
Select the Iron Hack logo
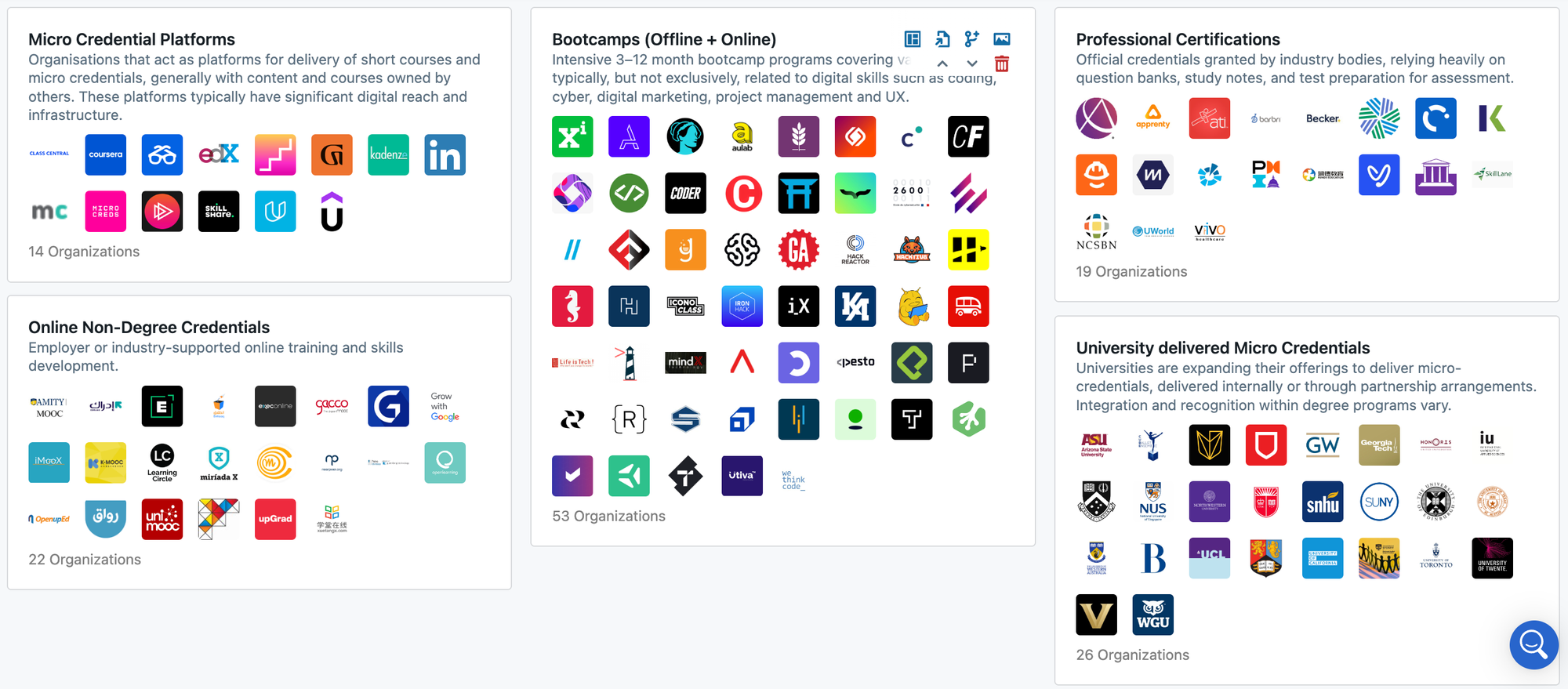742,306
